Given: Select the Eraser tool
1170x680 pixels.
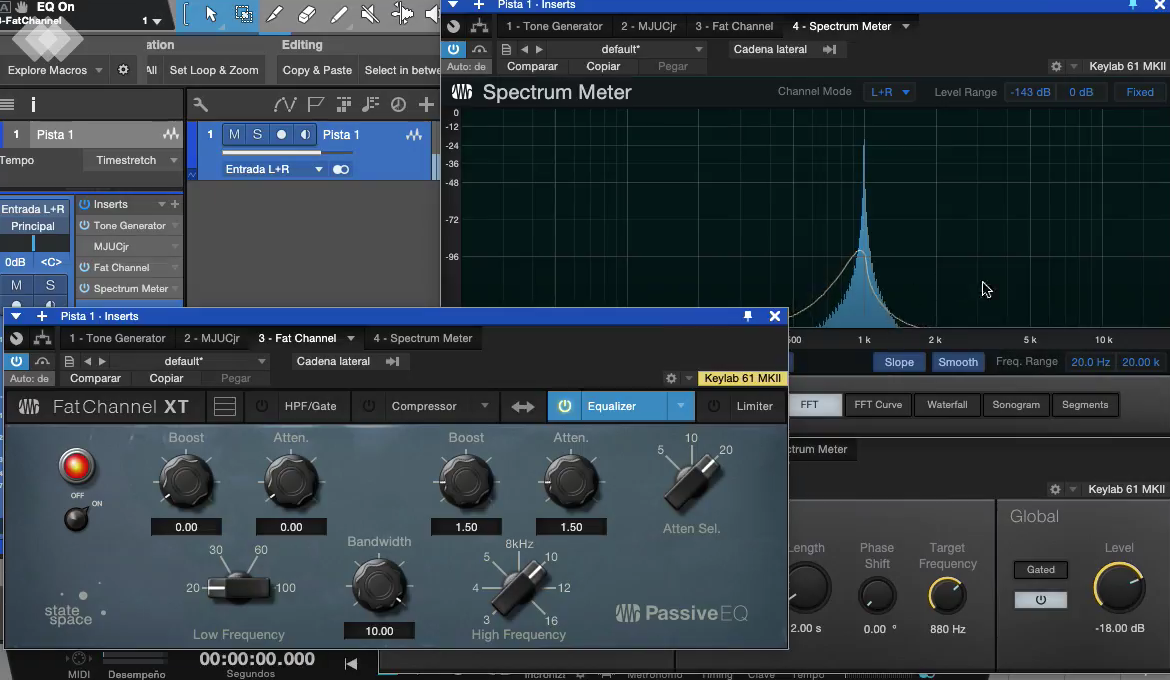Looking at the screenshot, I should (306, 14).
